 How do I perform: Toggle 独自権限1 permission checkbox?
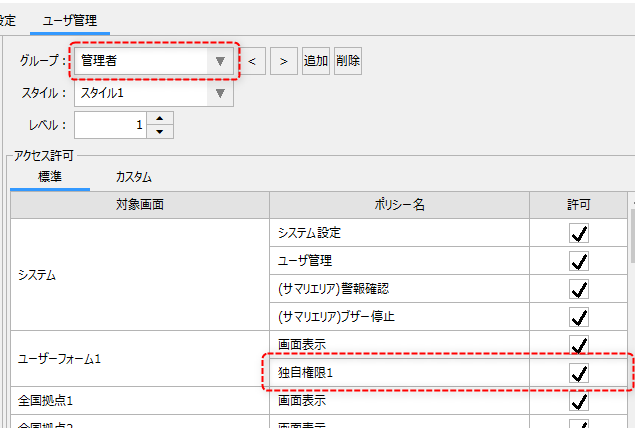click(x=578, y=373)
